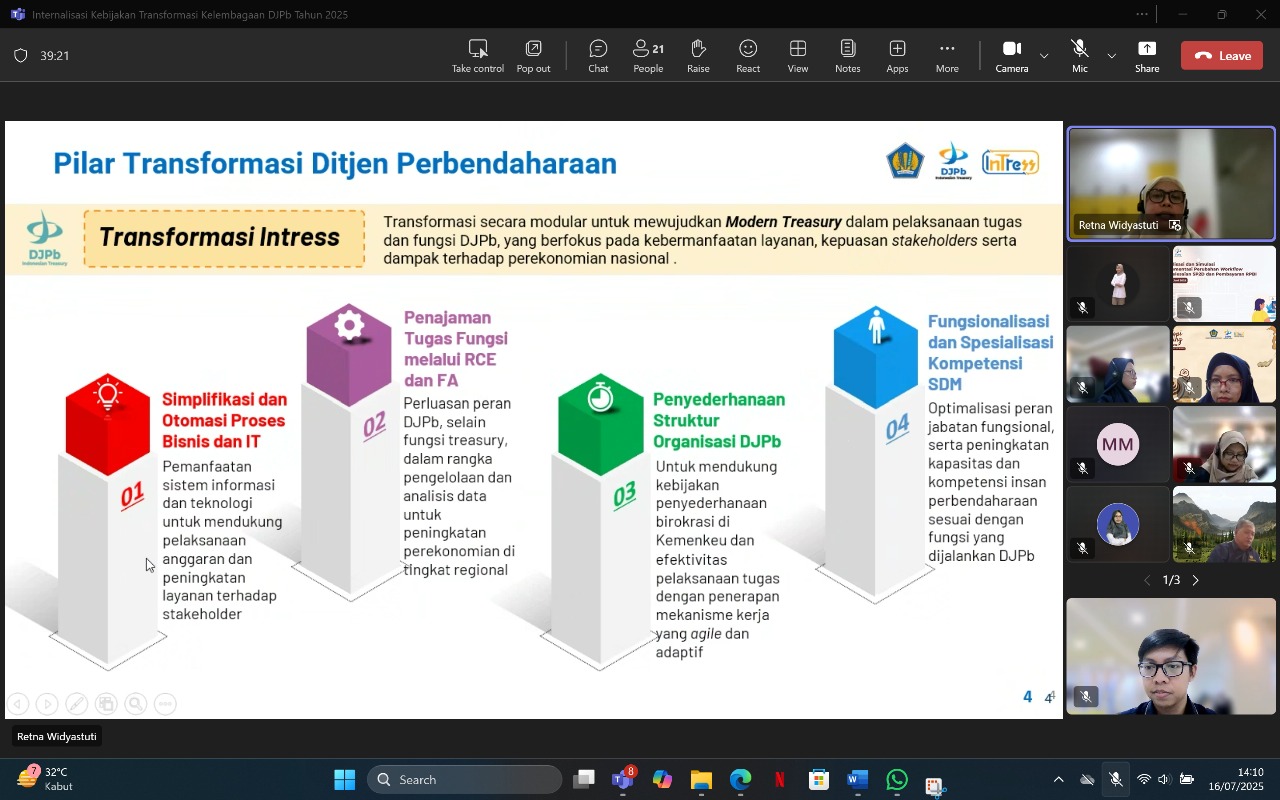The image size is (1280, 800).
Task: Open the React emoji options
Action: (748, 56)
